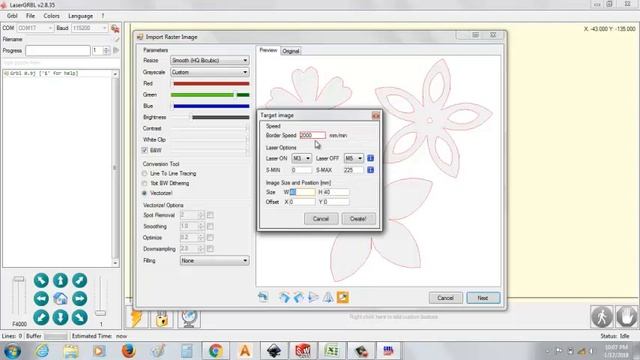Image resolution: width=640 pixels, height=360 pixels.
Task: Click the padlock unlock button
Action: click(x=162, y=318)
